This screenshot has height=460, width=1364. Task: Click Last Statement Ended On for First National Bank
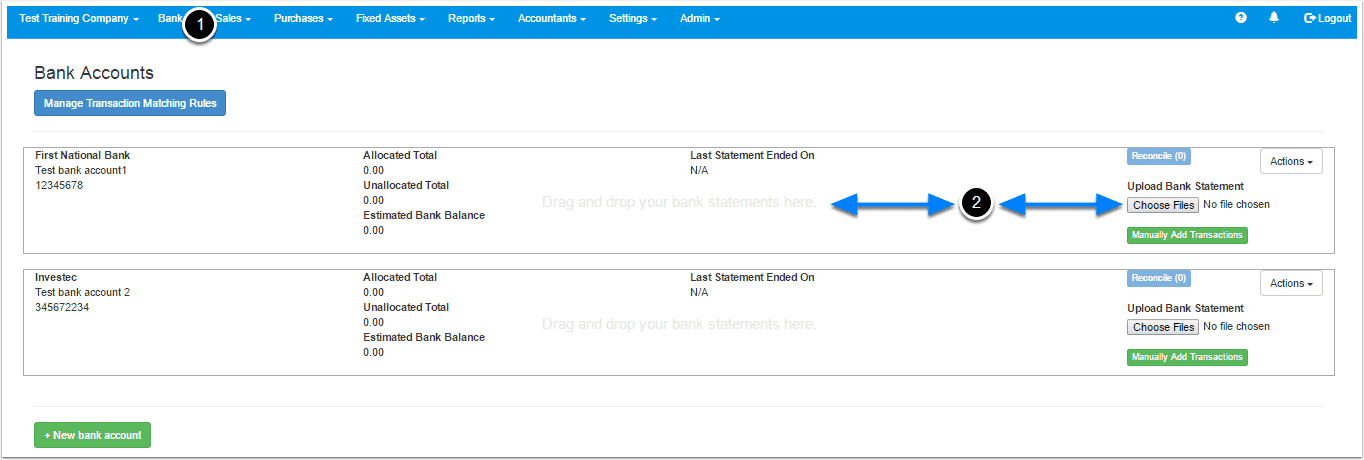tap(752, 155)
